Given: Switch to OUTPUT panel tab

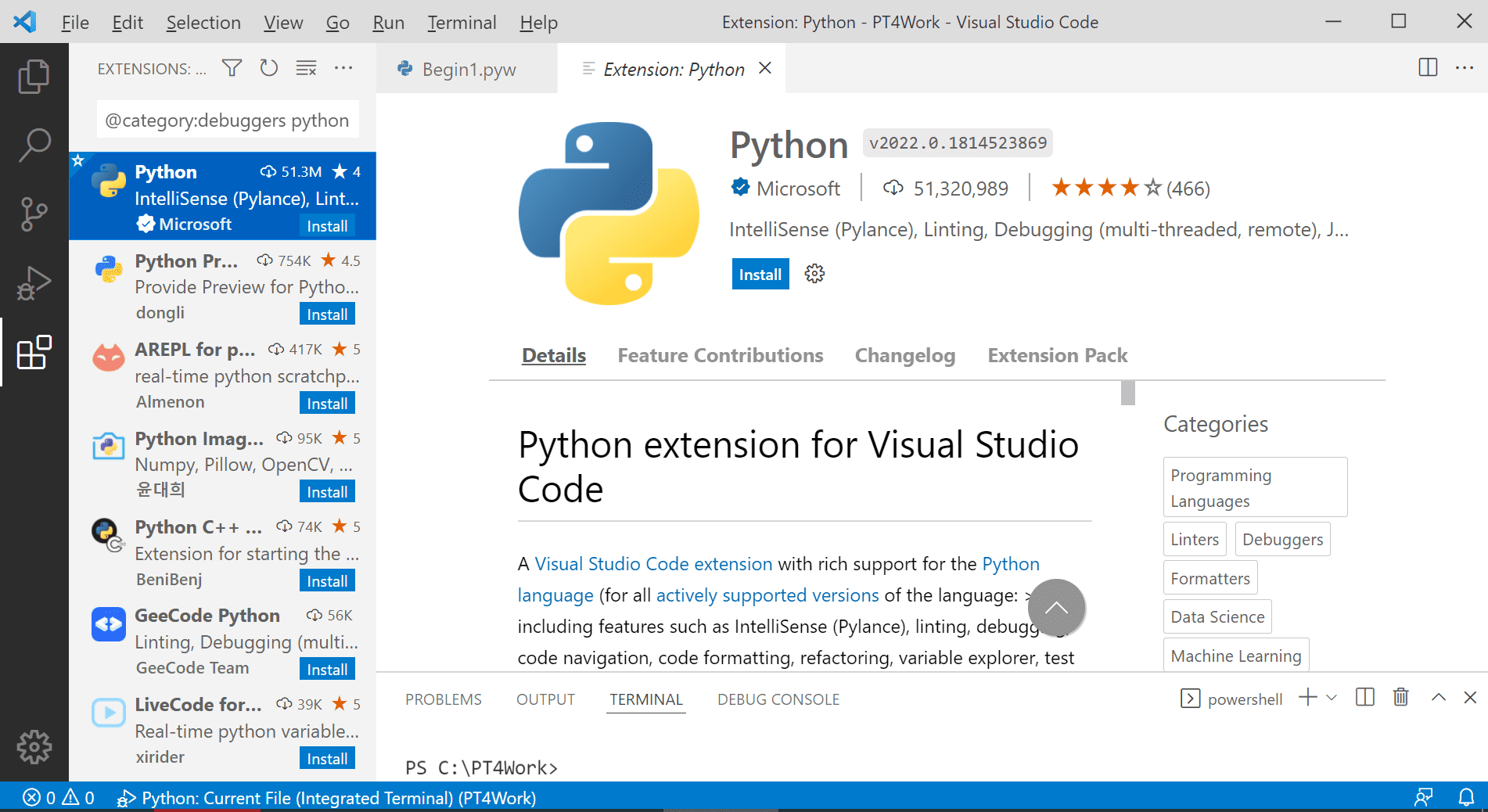Looking at the screenshot, I should [x=545, y=699].
